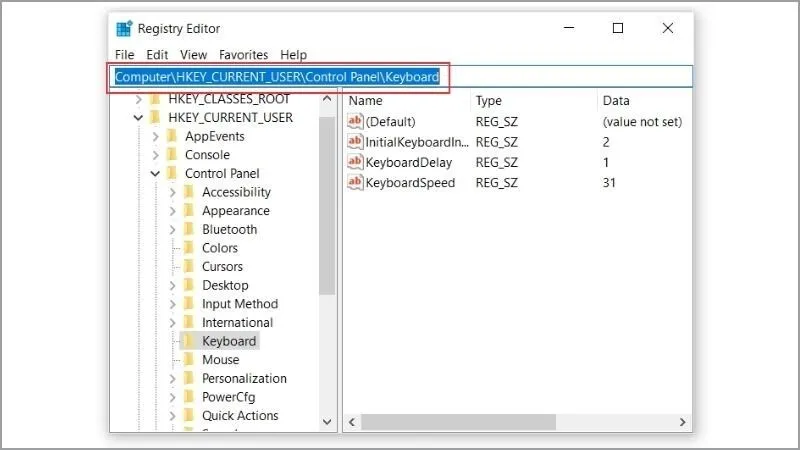Image resolution: width=800 pixels, height=450 pixels.
Task: Click the values pane scroll left arrow
Action: coord(352,422)
